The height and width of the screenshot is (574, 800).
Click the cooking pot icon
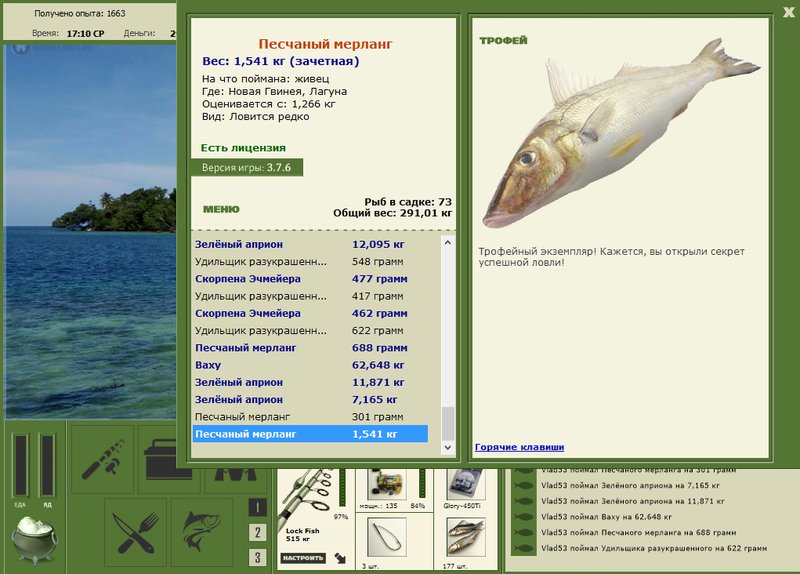(35, 540)
